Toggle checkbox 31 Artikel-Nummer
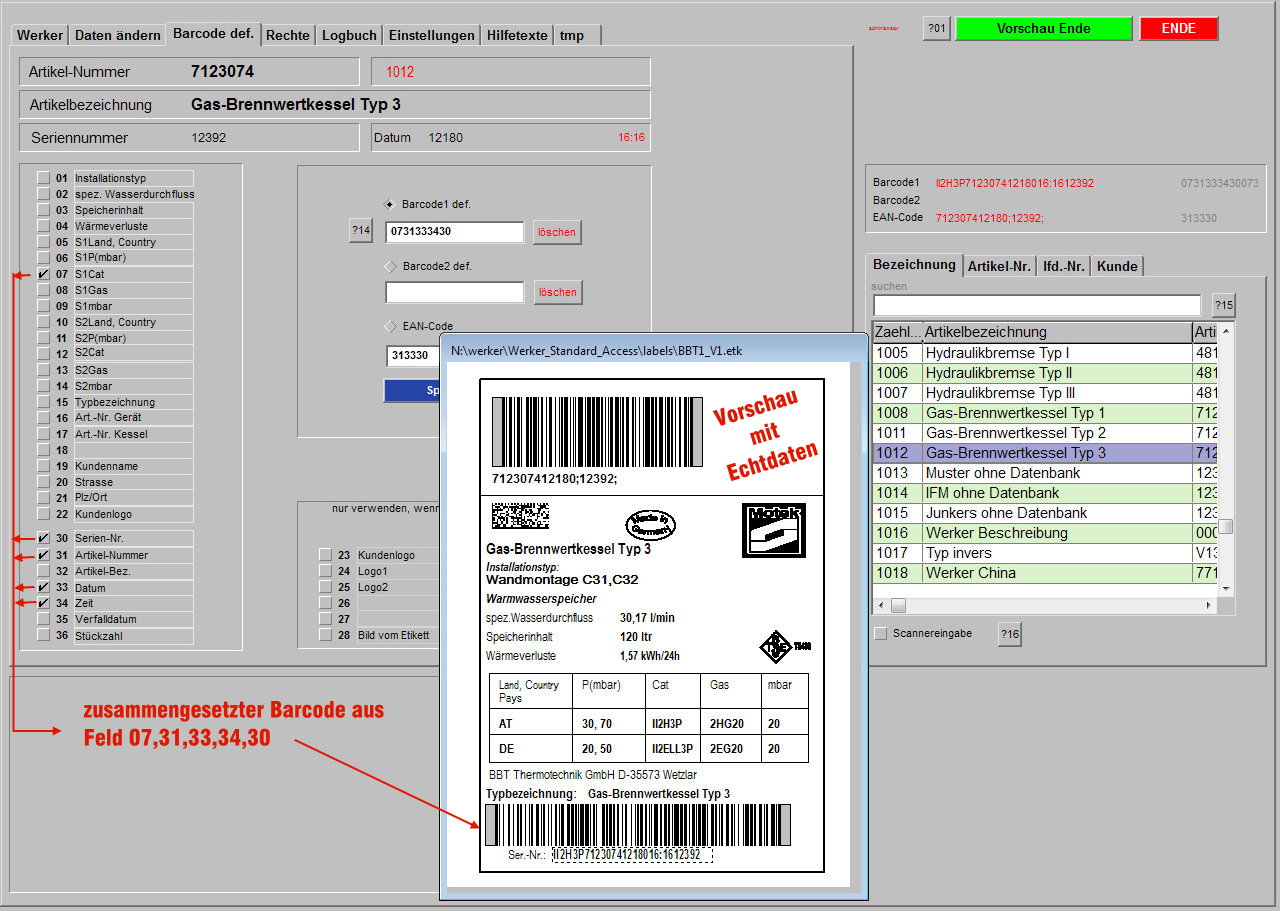Image resolution: width=1280 pixels, height=911 pixels. (43, 555)
